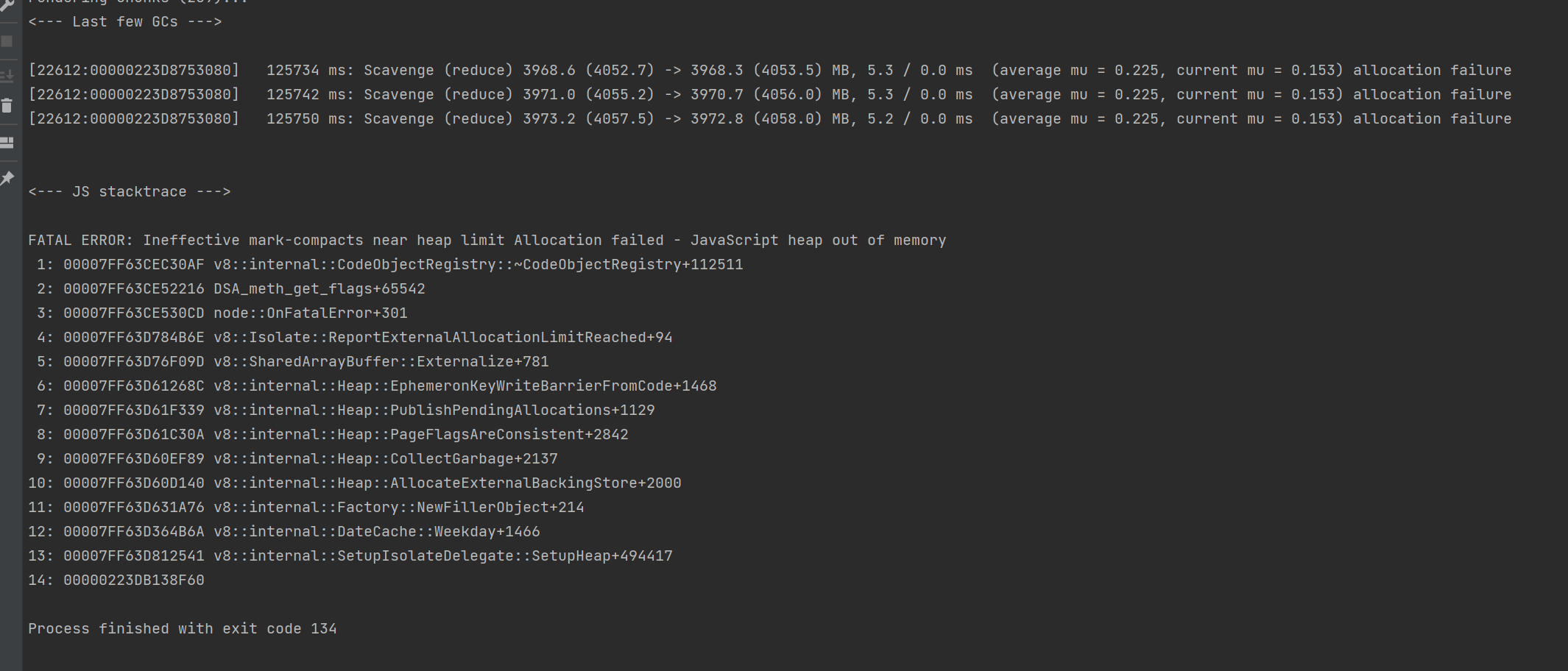Click the FATAL ERROR heap out of memory line

point(487,241)
